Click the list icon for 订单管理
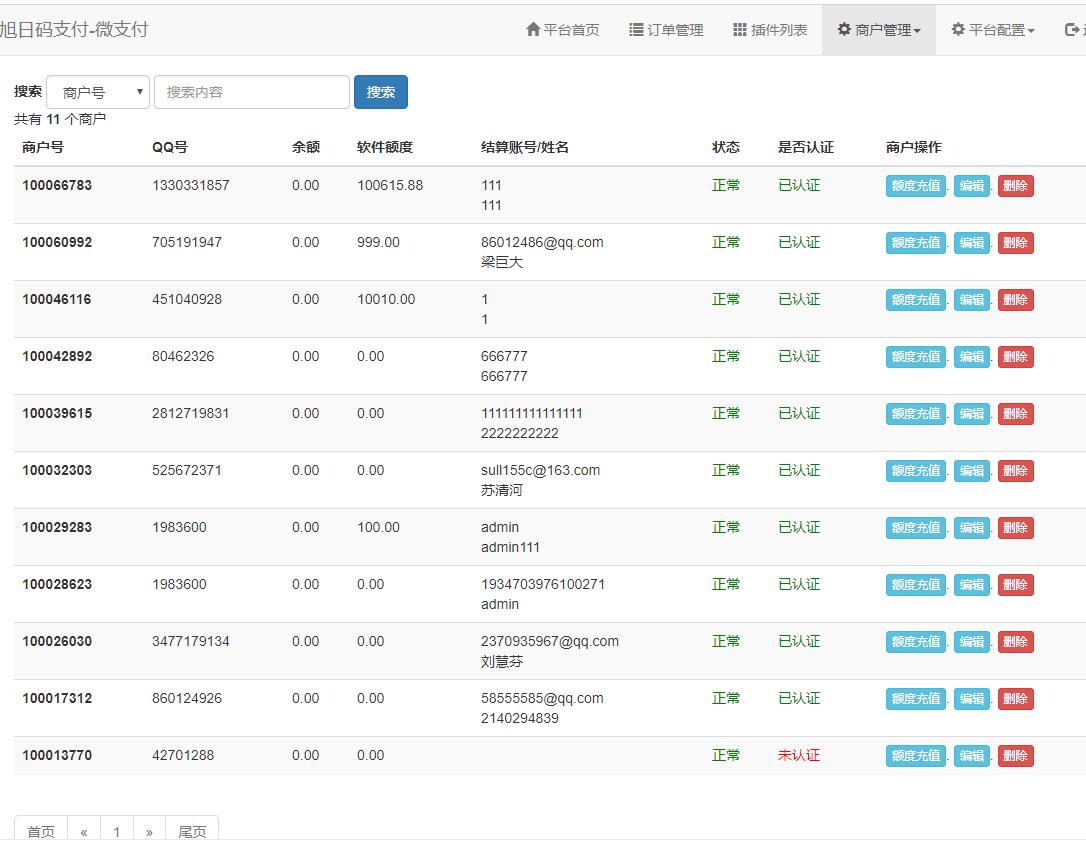The height and width of the screenshot is (854, 1086). (636, 30)
